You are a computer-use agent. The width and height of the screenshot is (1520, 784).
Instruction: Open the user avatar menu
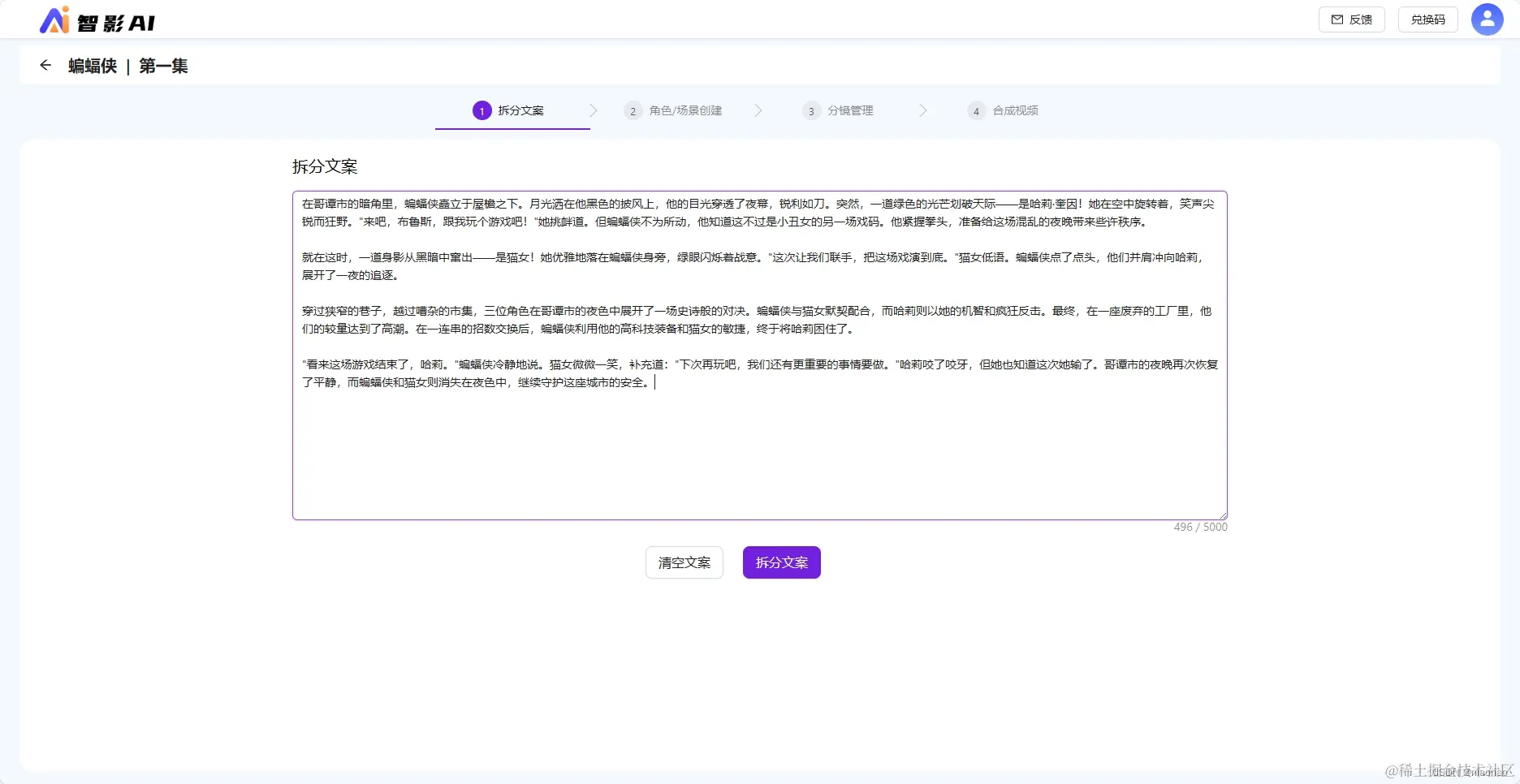click(x=1487, y=19)
